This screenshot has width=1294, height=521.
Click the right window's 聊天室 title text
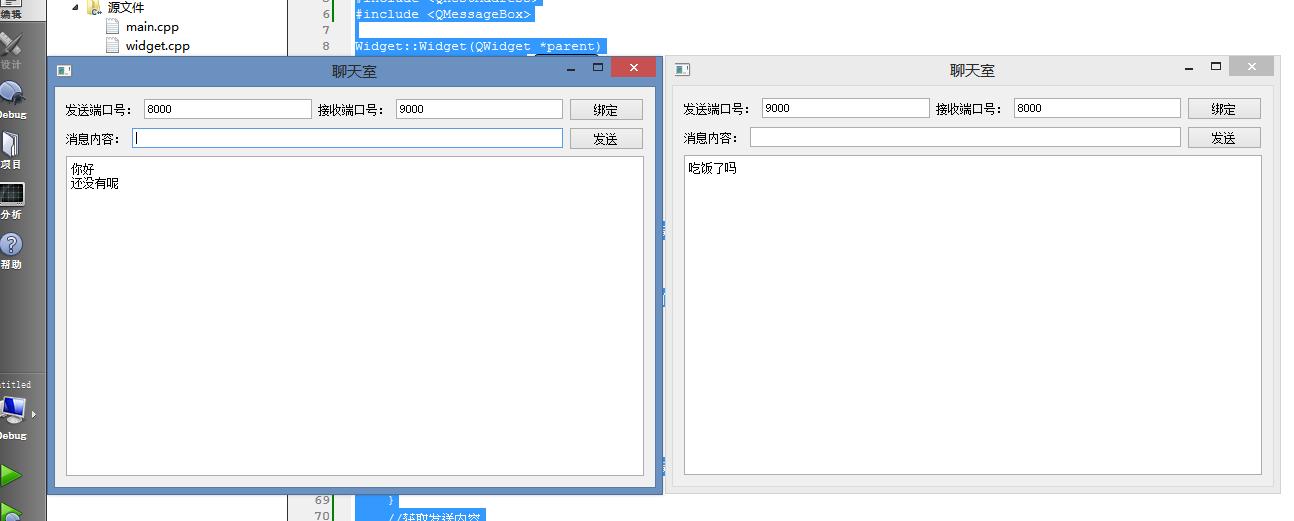pyautogui.click(x=973, y=71)
